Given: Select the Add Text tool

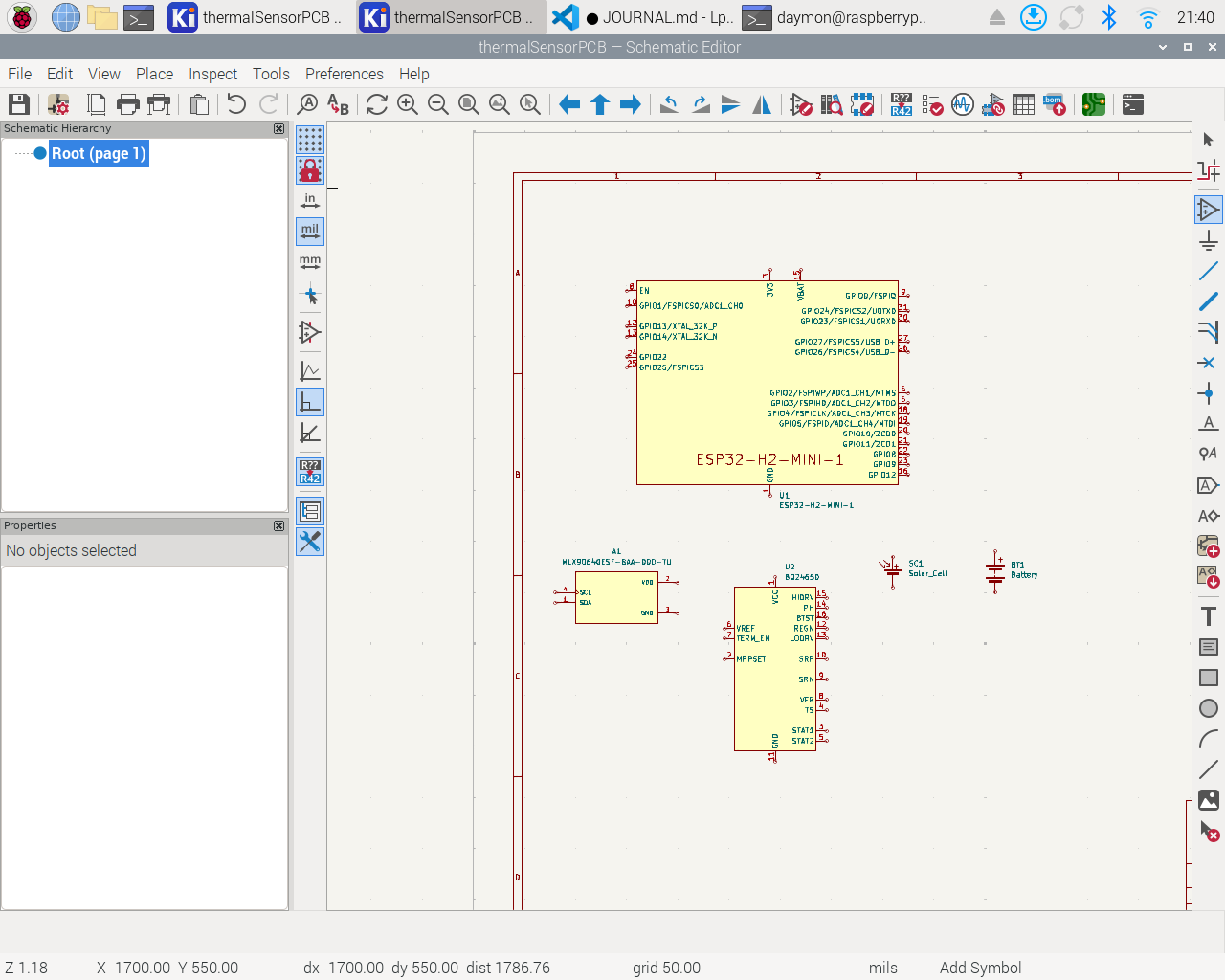Looking at the screenshot, I should [x=1209, y=616].
